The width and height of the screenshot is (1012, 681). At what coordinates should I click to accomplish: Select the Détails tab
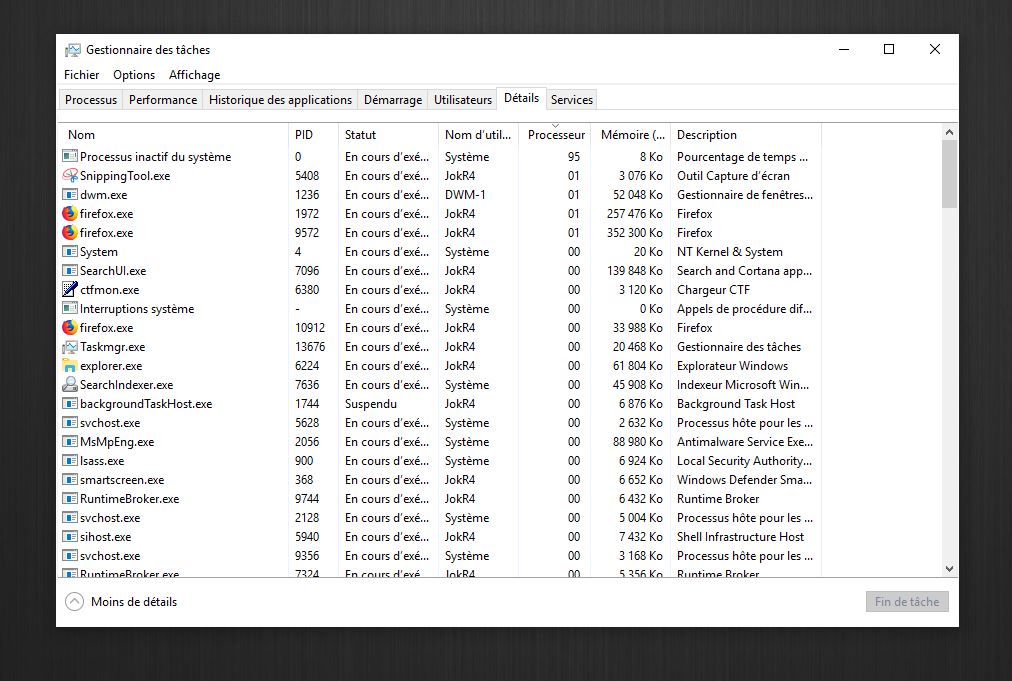pyautogui.click(x=521, y=98)
